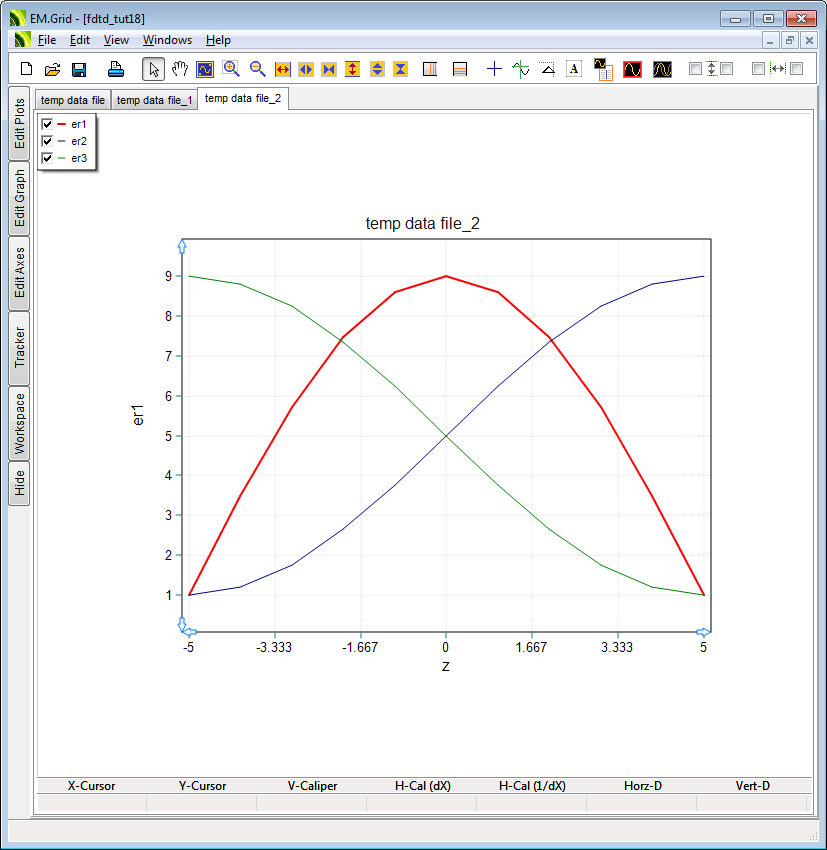Image resolution: width=827 pixels, height=850 pixels.
Task: Click the Hide side button
Action: tap(19, 484)
